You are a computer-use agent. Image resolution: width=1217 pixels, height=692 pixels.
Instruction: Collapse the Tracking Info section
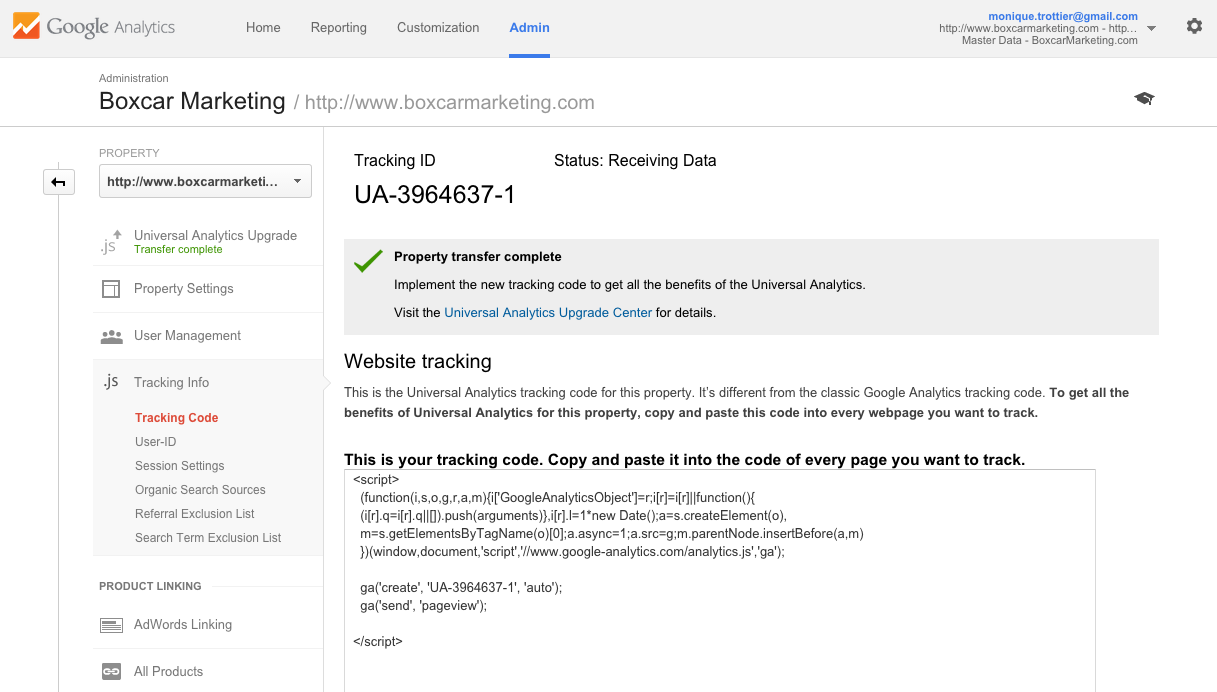coord(171,382)
